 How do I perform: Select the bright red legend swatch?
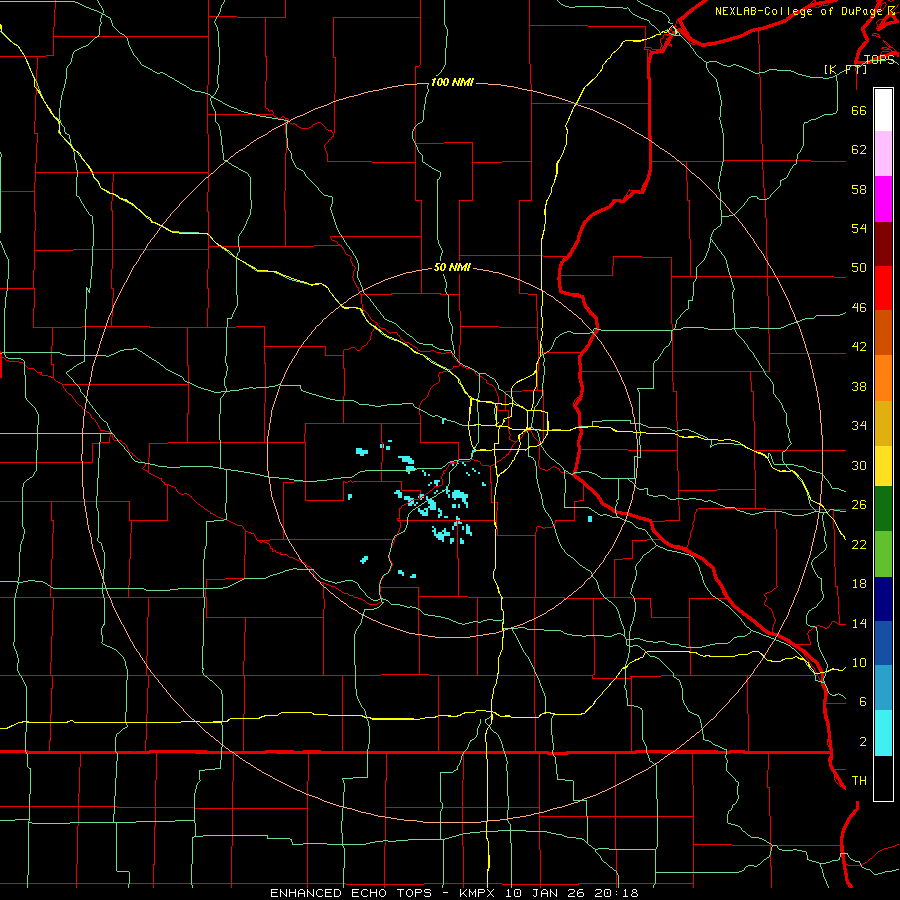(x=883, y=288)
